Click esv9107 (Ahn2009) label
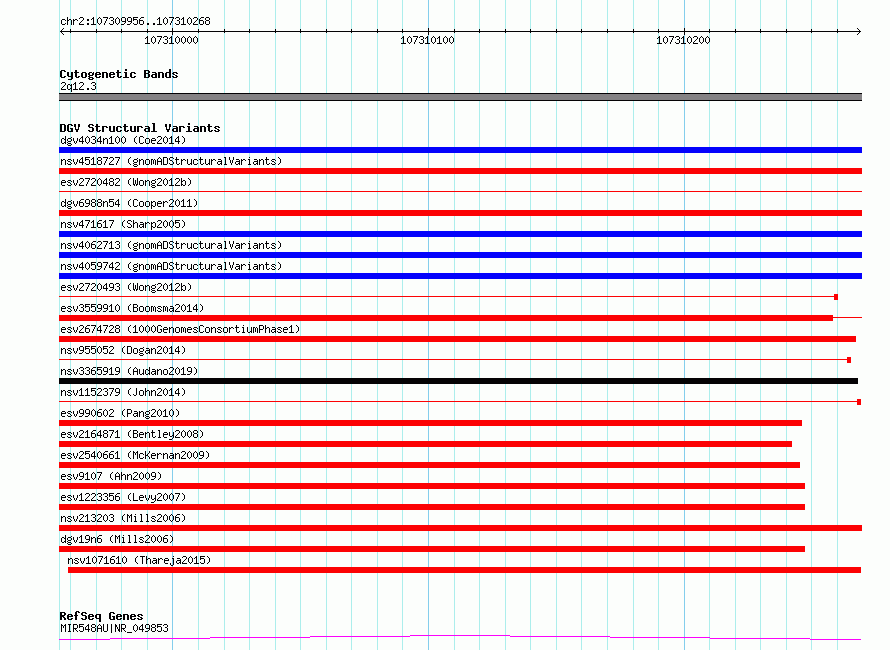Image resolution: width=890 pixels, height=650 pixels. point(111,476)
